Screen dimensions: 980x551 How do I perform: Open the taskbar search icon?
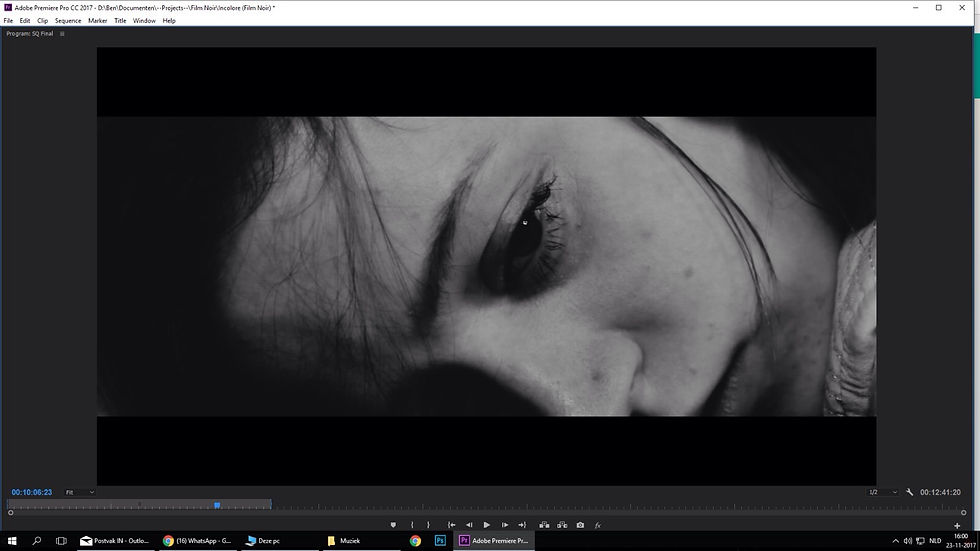(x=36, y=541)
